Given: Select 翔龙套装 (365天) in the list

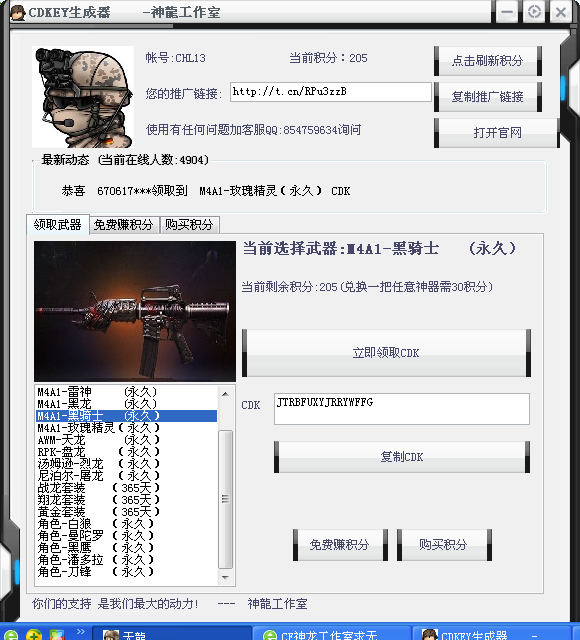Looking at the screenshot, I should pos(127,500).
